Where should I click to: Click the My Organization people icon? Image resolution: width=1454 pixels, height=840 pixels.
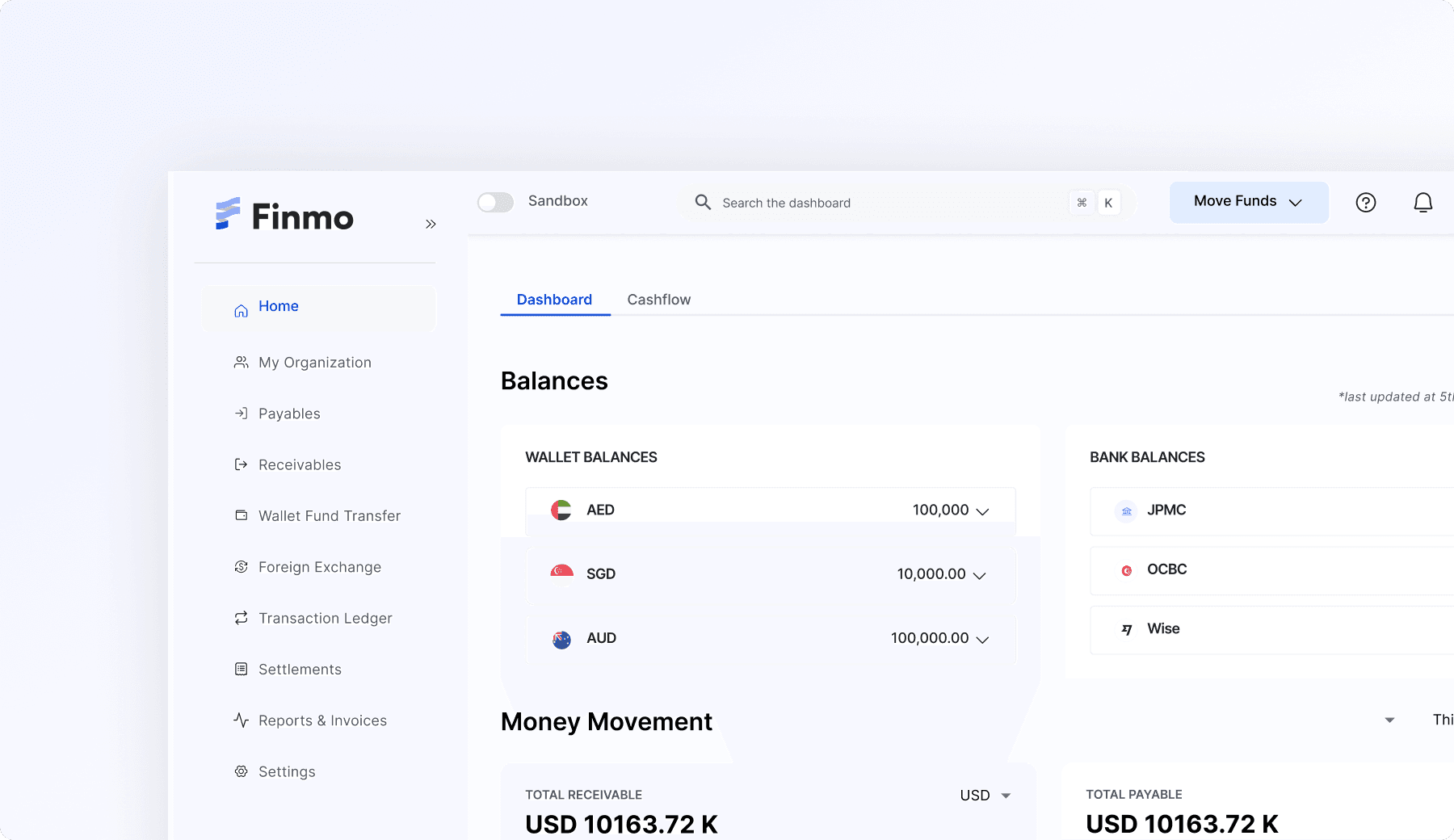coord(241,362)
